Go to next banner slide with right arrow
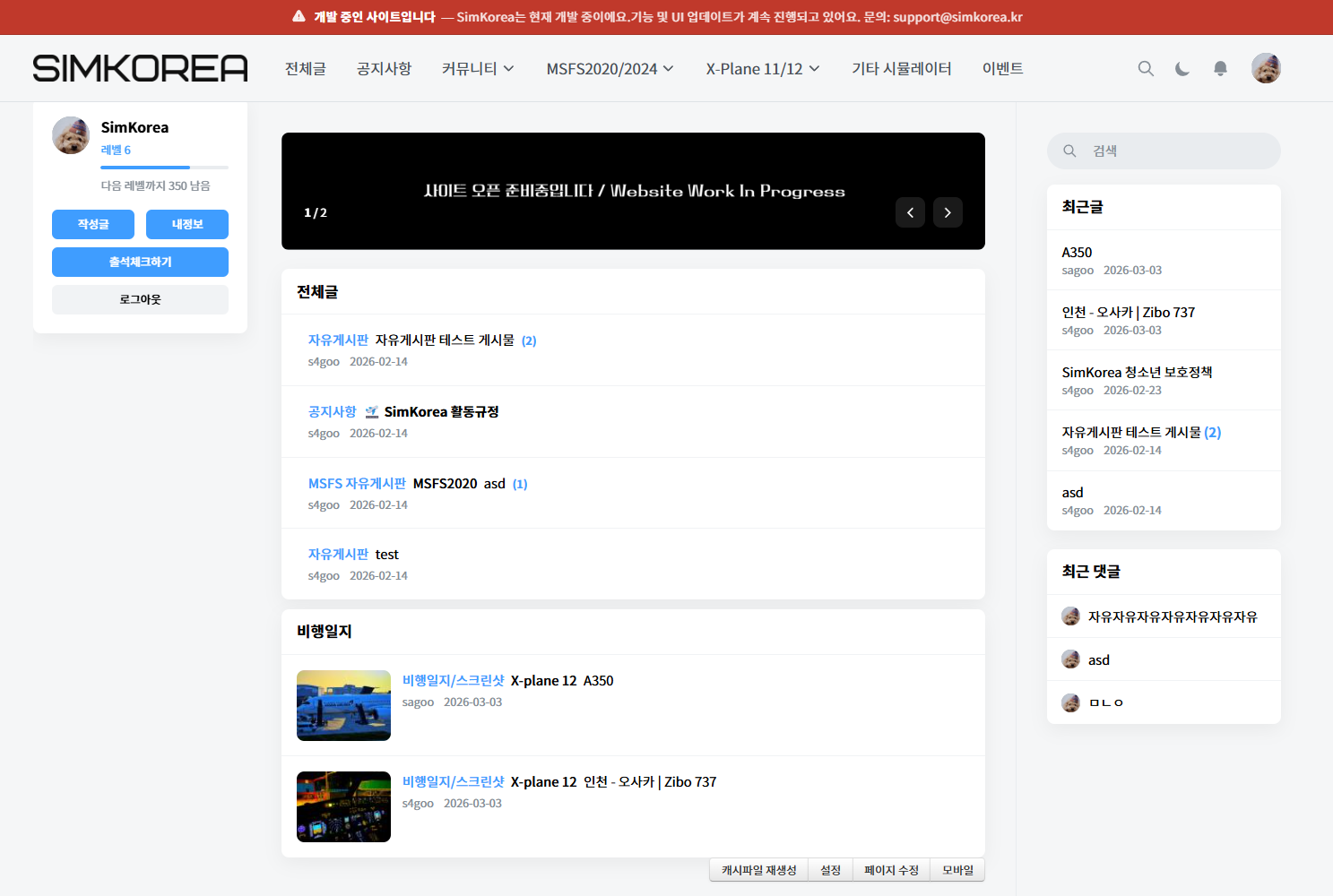 pyautogui.click(x=948, y=212)
